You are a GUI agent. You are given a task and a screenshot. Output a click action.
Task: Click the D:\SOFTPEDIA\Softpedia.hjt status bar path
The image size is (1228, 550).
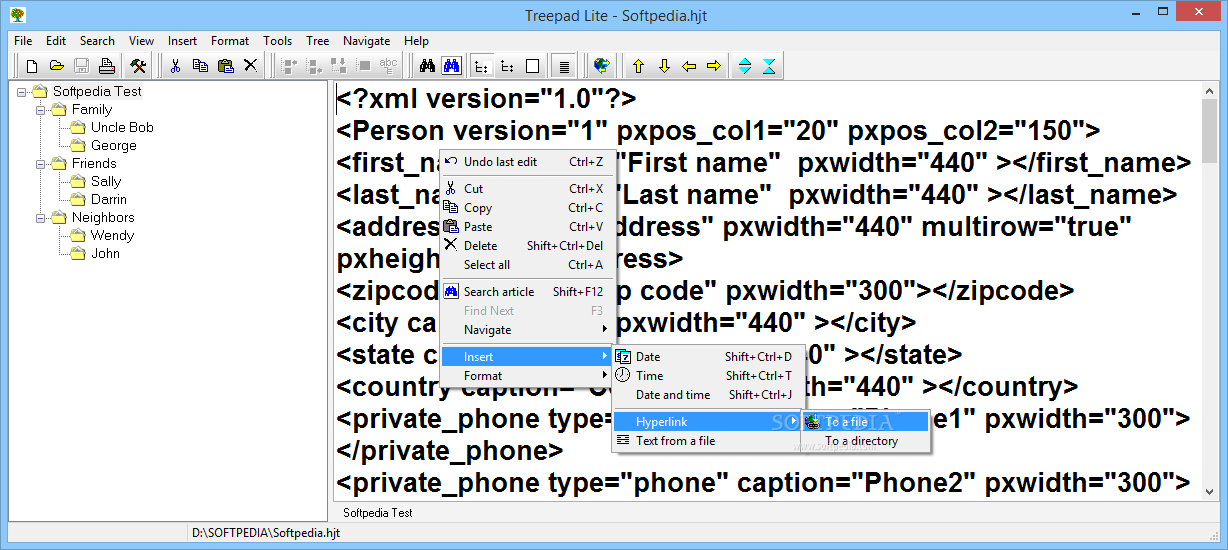click(266, 534)
